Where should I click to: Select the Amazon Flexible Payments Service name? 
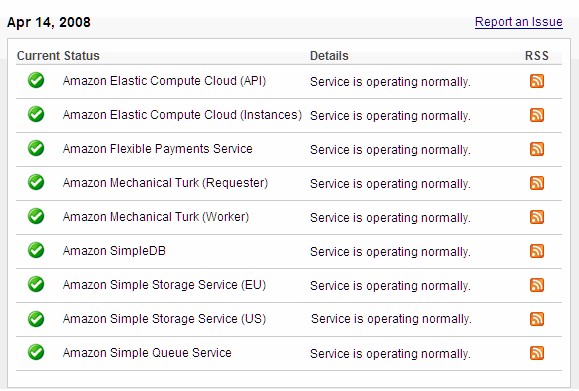click(158, 149)
